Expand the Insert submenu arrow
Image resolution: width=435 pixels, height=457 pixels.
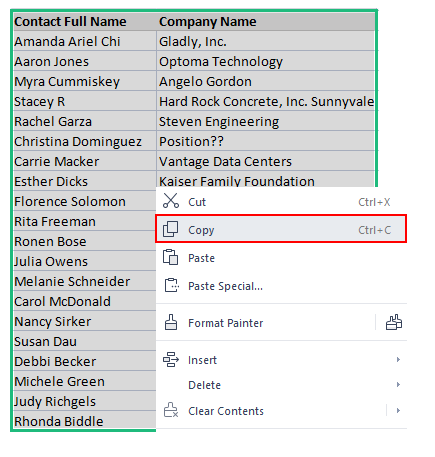point(398,360)
